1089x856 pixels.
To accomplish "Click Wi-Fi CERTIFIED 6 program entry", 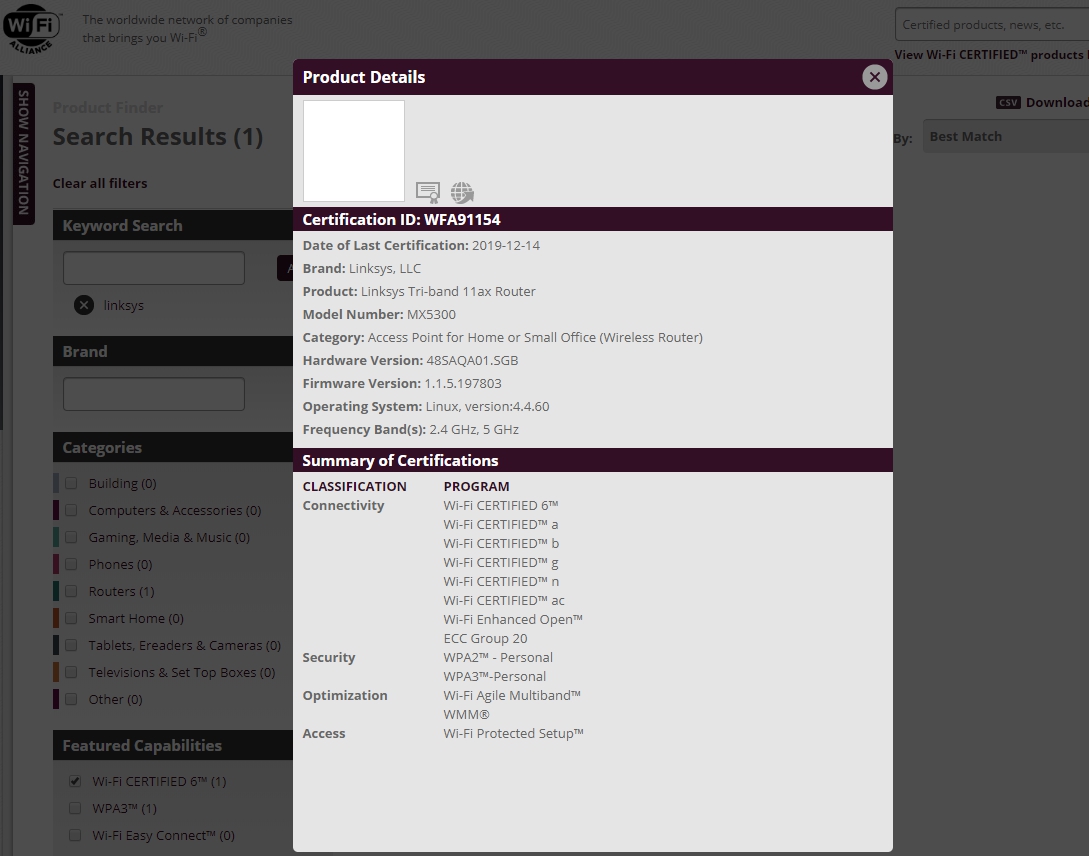I will coord(501,505).
